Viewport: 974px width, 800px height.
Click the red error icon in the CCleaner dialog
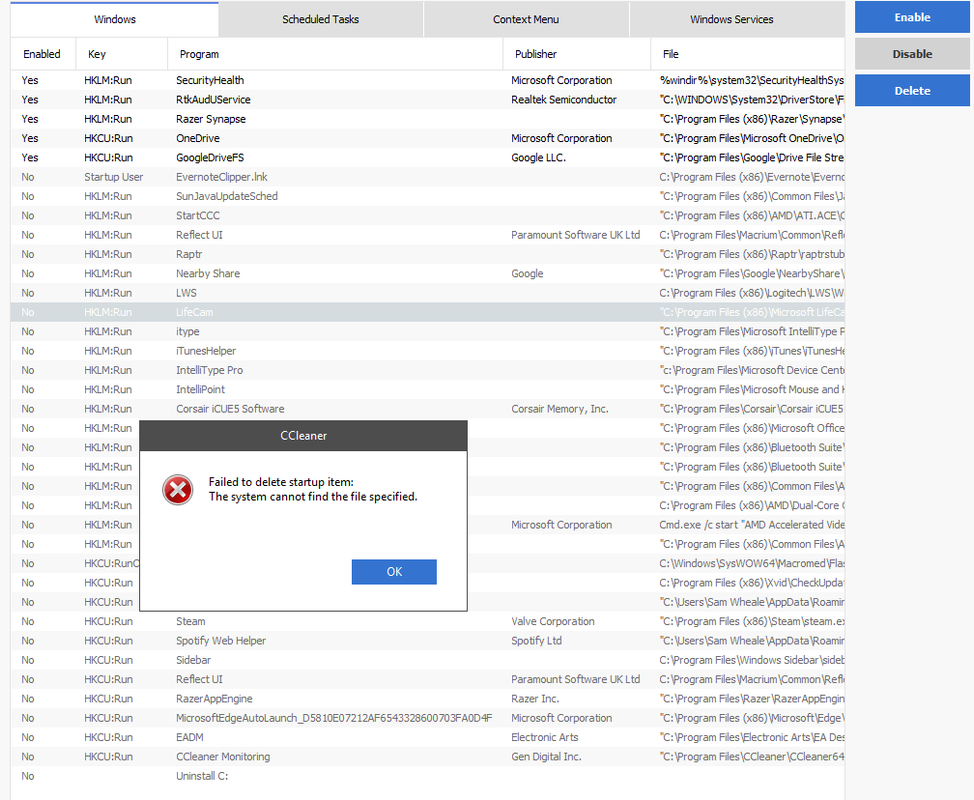click(178, 490)
